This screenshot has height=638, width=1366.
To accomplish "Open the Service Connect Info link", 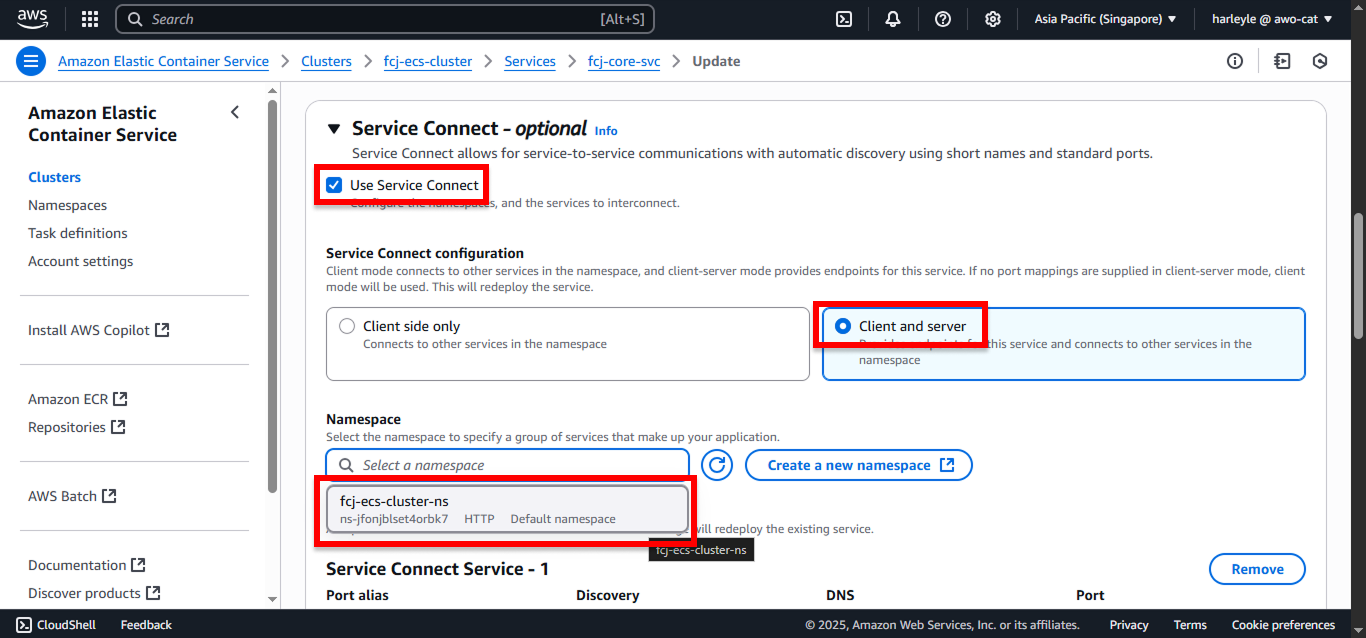I will pos(606,131).
